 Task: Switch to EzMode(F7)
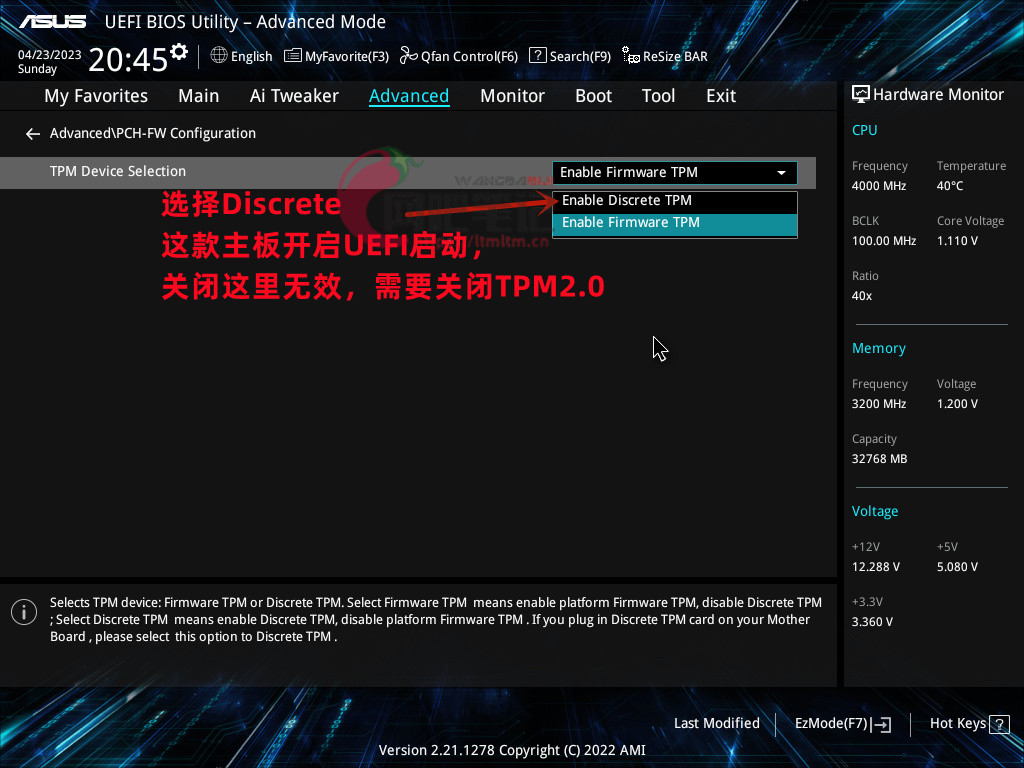pyautogui.click(x=831, y=724)
